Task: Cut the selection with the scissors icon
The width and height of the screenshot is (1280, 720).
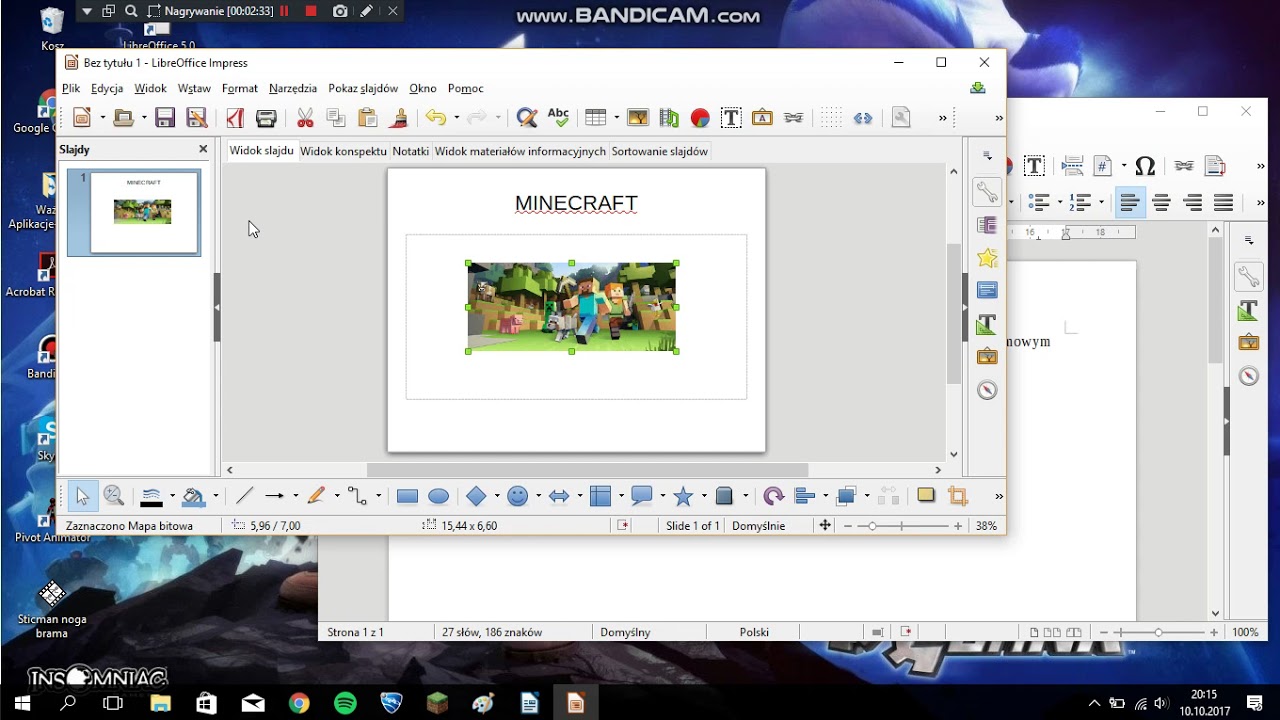Action: pos(305,118)
